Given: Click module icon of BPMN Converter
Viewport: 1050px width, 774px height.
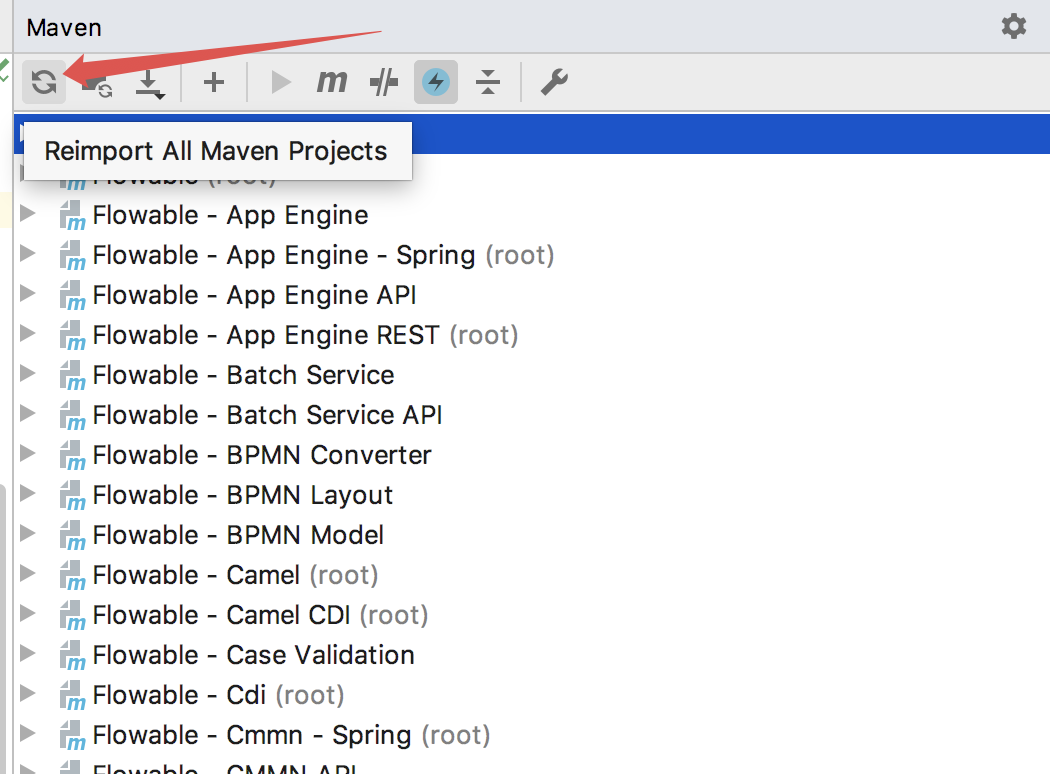Looking at the screenshot, I should [72, 455].
